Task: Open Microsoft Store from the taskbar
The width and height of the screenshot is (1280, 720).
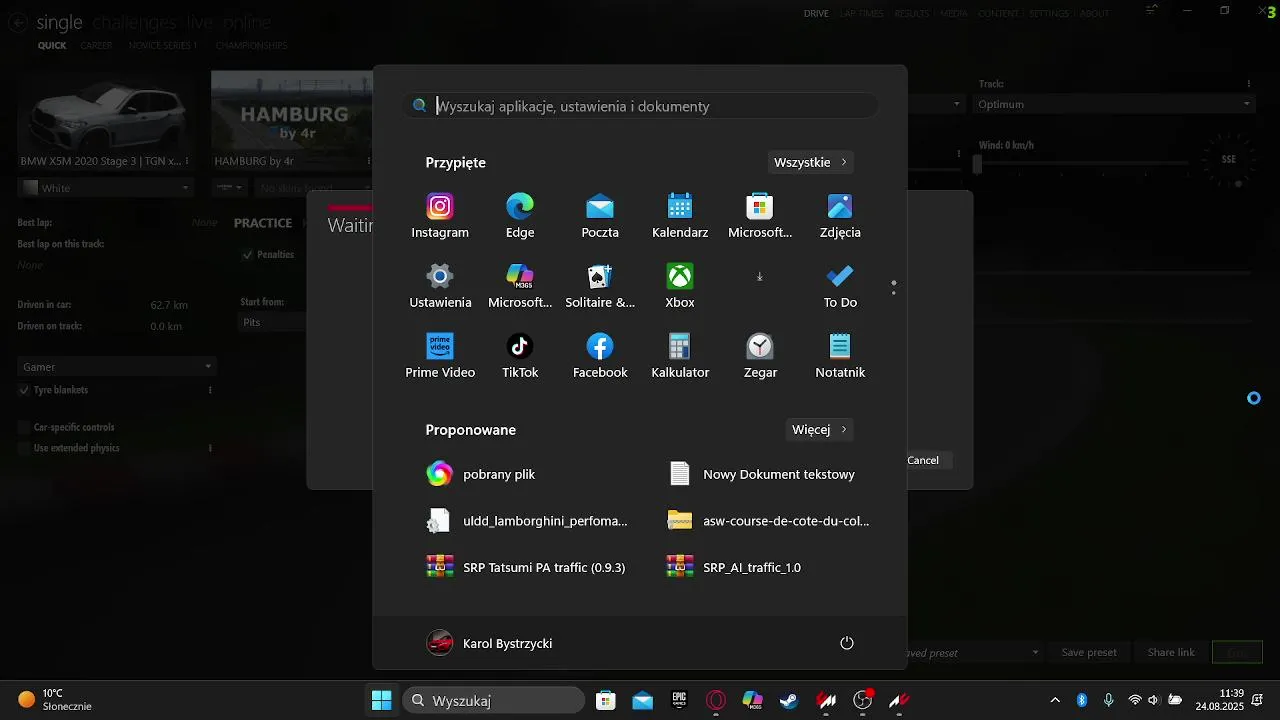Action: 606,700
